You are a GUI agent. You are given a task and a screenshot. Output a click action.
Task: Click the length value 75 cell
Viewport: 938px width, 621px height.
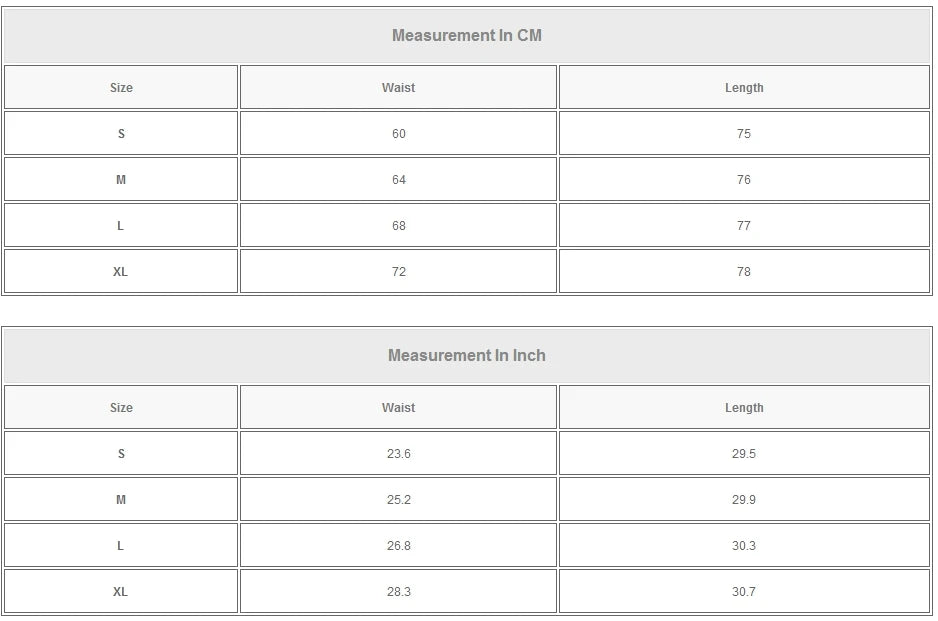[744, 134]
